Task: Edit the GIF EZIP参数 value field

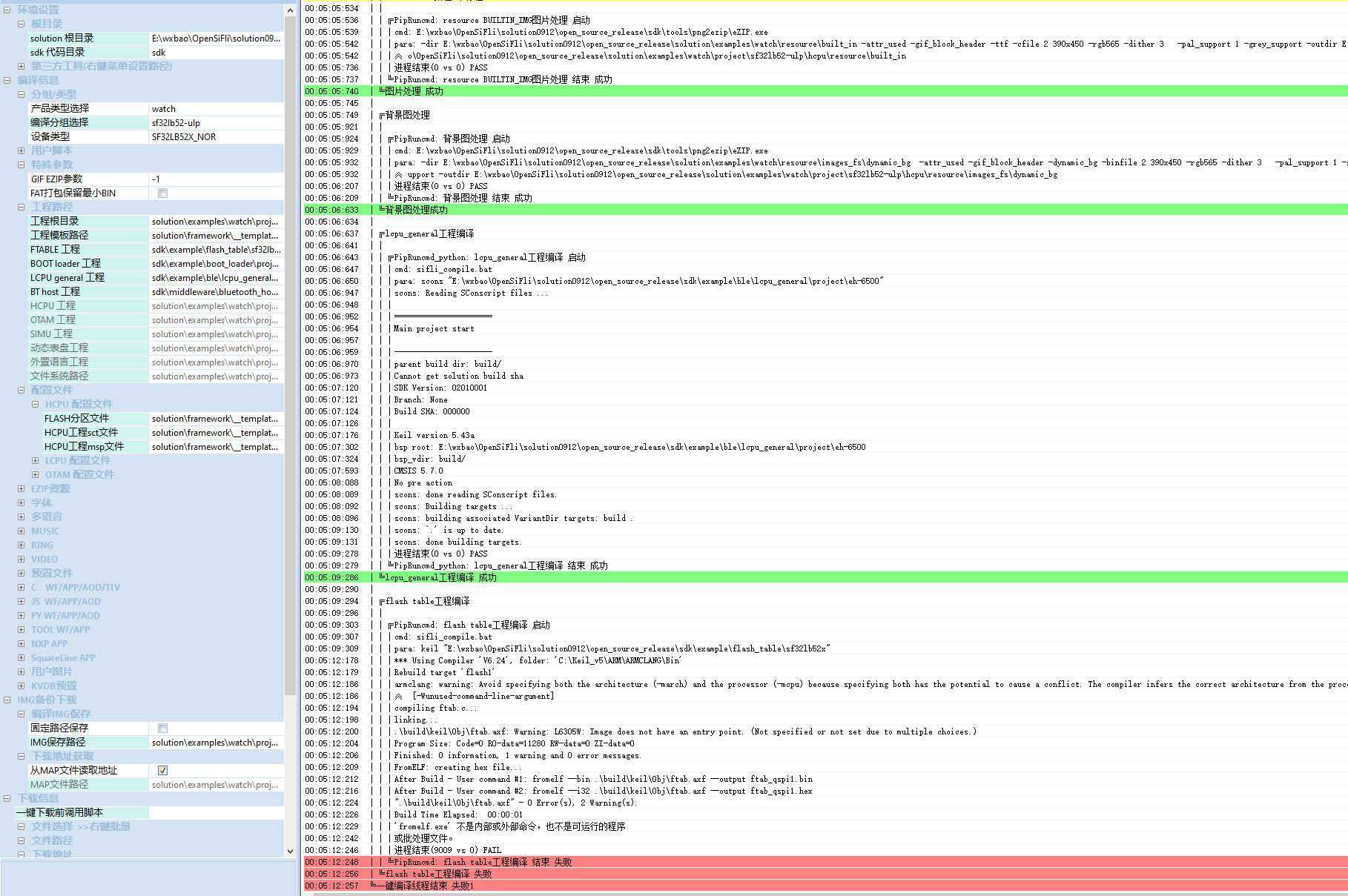Action: tap(216, 179)
